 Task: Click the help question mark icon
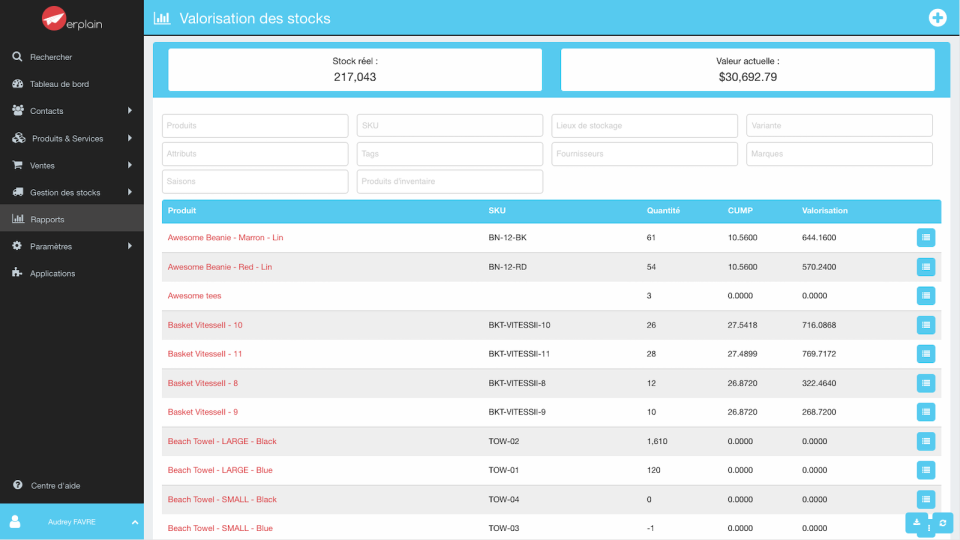18,485
